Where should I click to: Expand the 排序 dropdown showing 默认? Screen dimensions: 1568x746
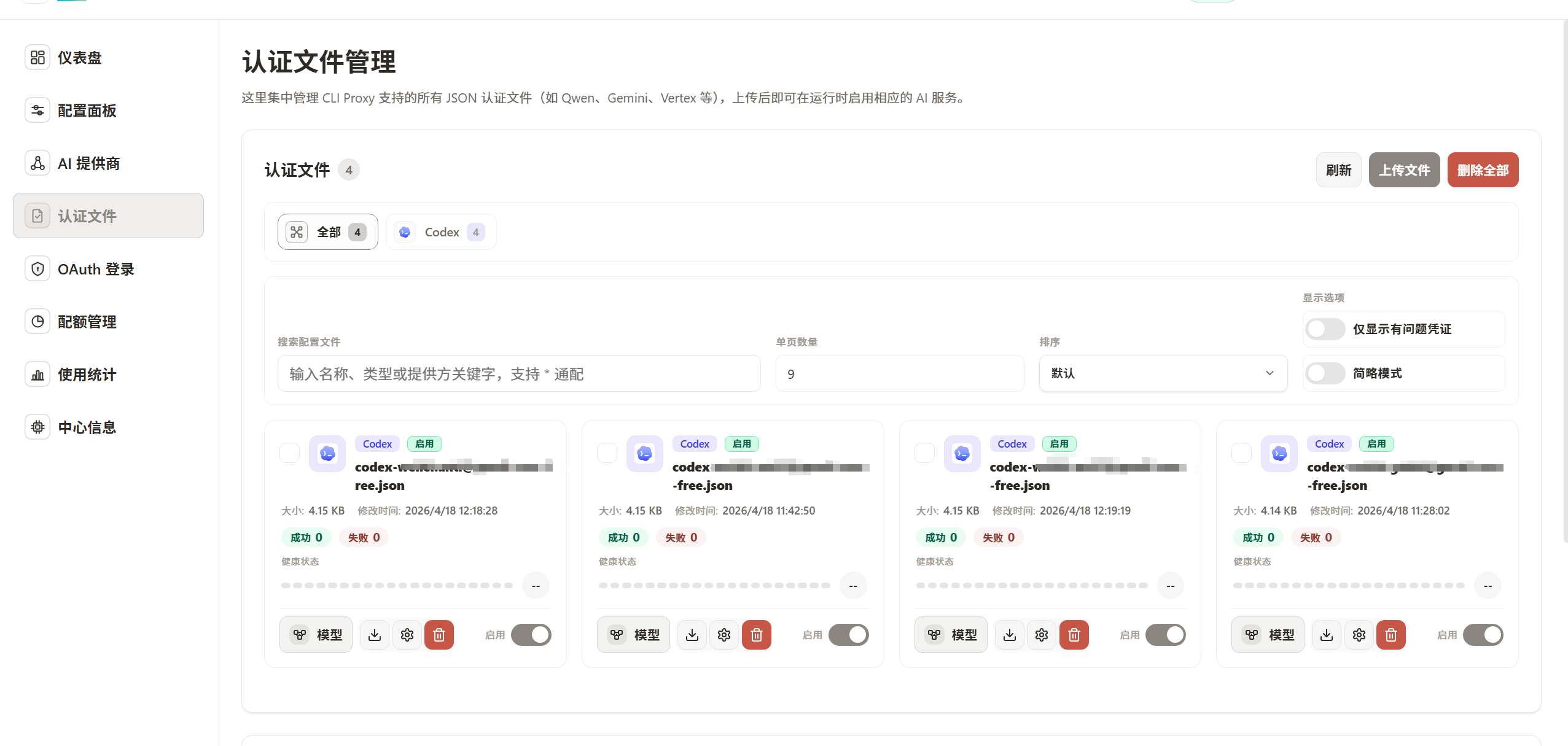(1163, 373)
